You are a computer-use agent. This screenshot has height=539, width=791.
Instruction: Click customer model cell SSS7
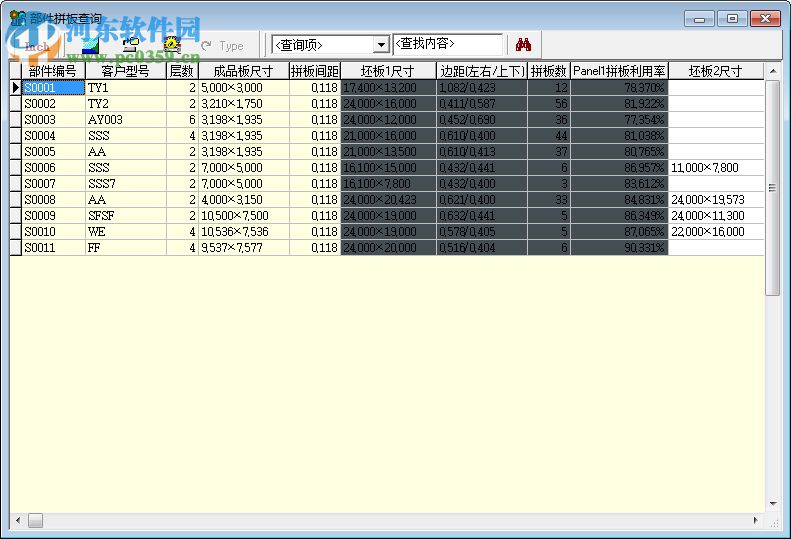[x=126, y=184]
